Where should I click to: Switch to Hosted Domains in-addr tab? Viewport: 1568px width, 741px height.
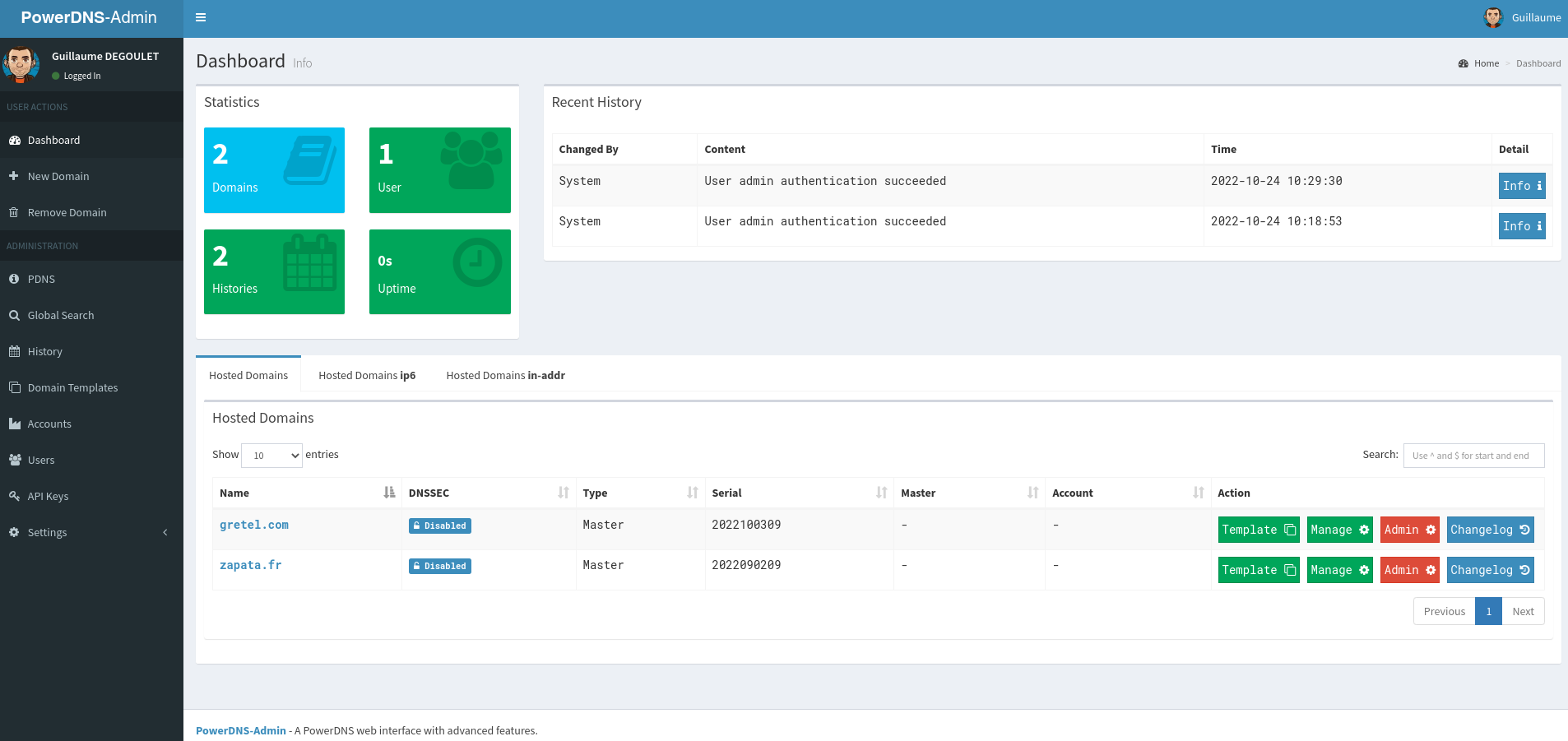coord(505,376)
